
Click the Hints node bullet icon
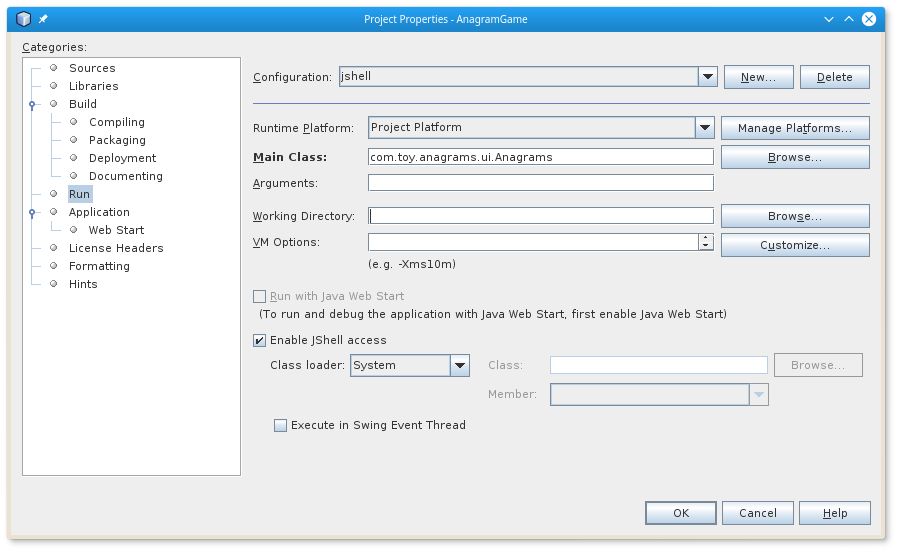pos(54,284)
